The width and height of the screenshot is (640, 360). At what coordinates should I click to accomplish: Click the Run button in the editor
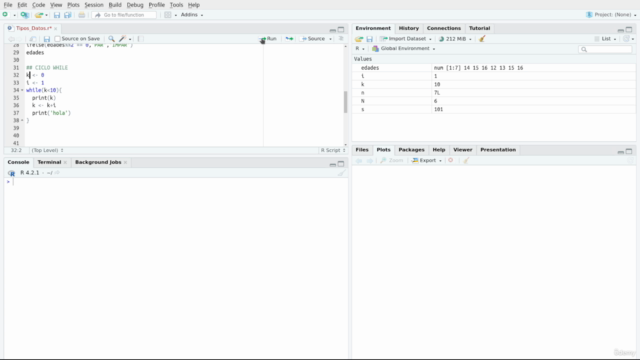coord(268,39)
